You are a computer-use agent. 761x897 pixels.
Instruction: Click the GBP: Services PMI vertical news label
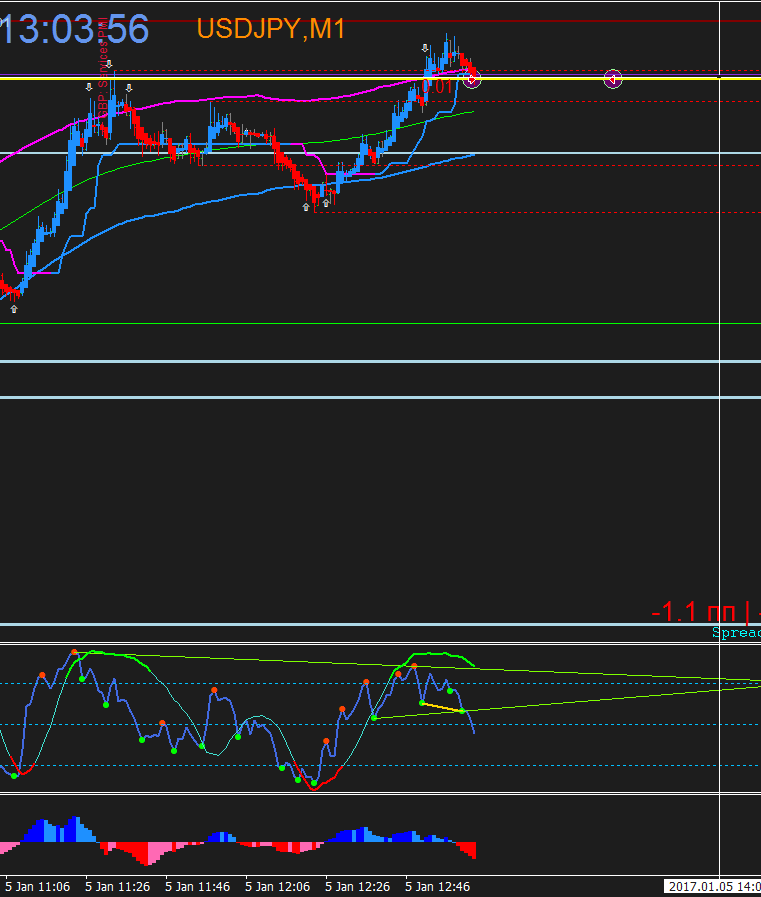click(103, 68)
